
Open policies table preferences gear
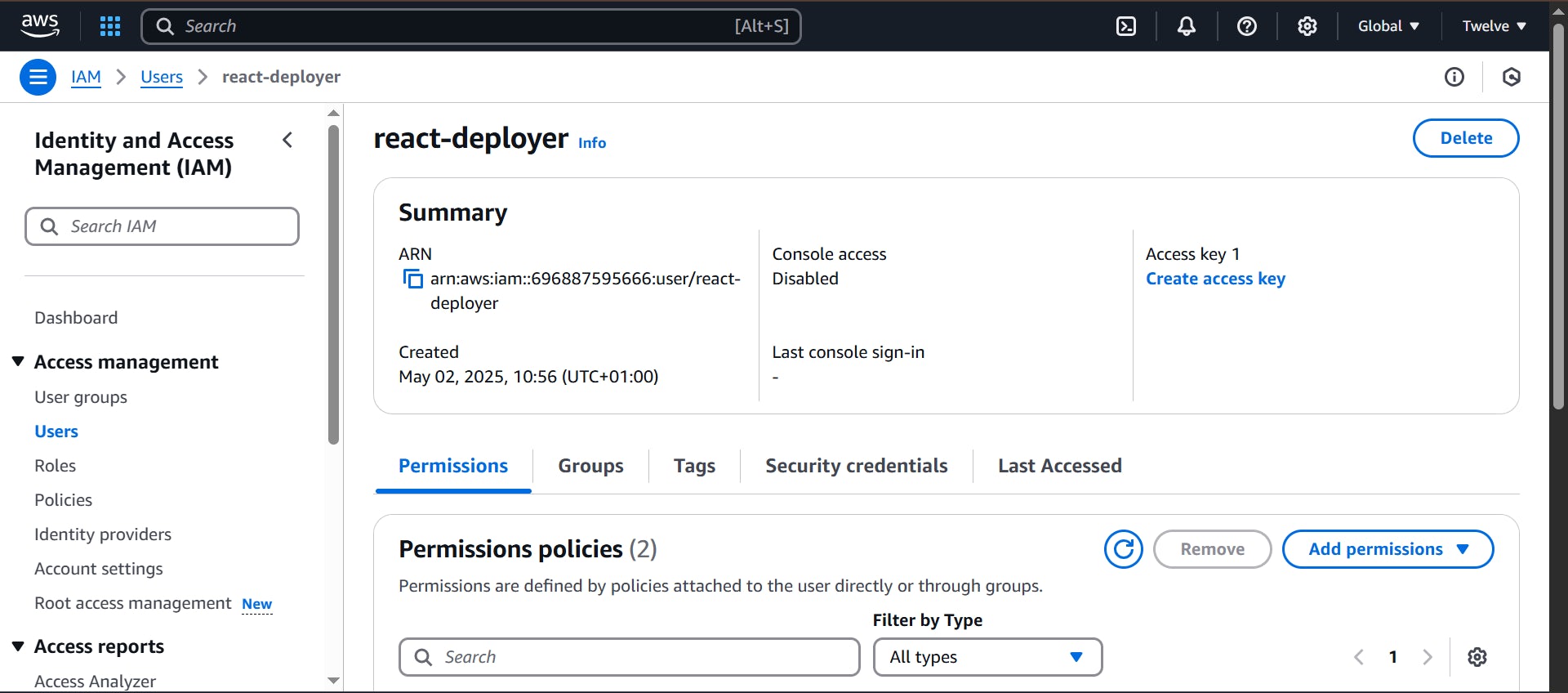click(x=1477, y=657)
